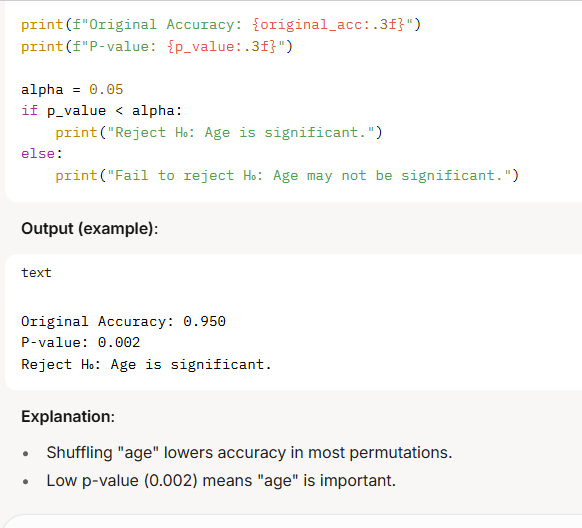Screen dimensions: 582x528
Task: Click output line 'Reject H₀: Age is significant.'
Action: (x=146, y=364)
